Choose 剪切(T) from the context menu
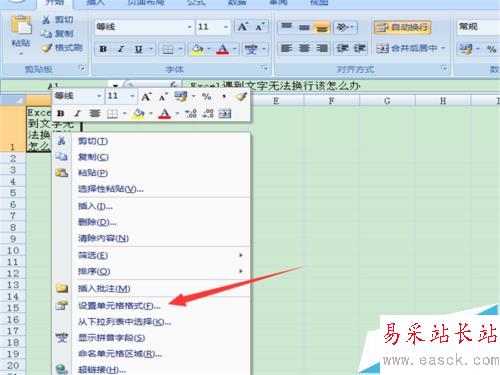500x375 pixels. click(x=152, y=141)
